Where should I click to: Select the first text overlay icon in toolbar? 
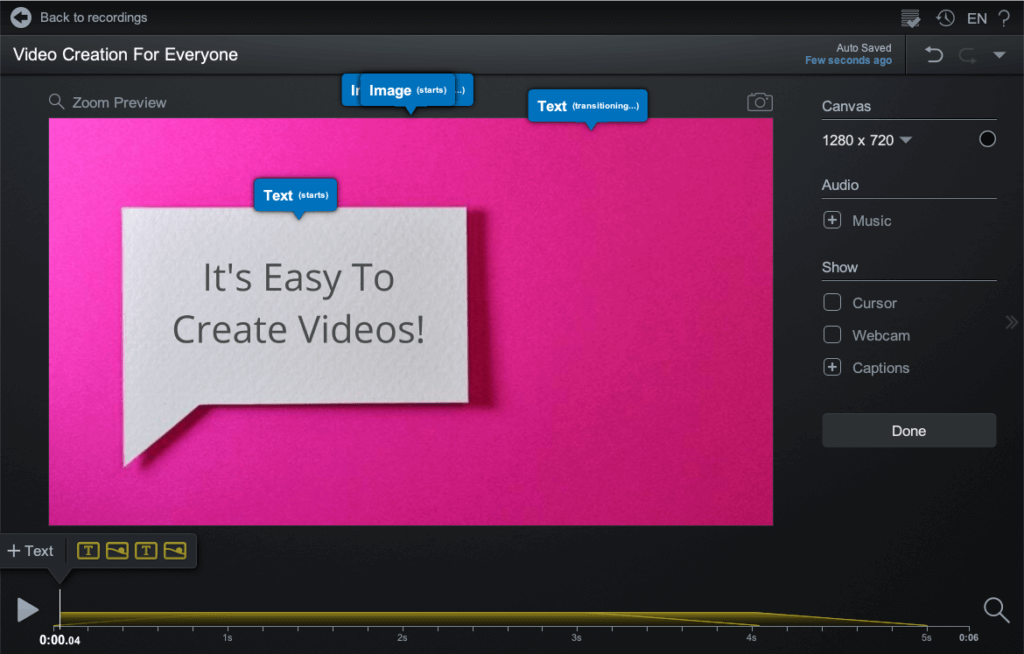[x=88, y=551]
